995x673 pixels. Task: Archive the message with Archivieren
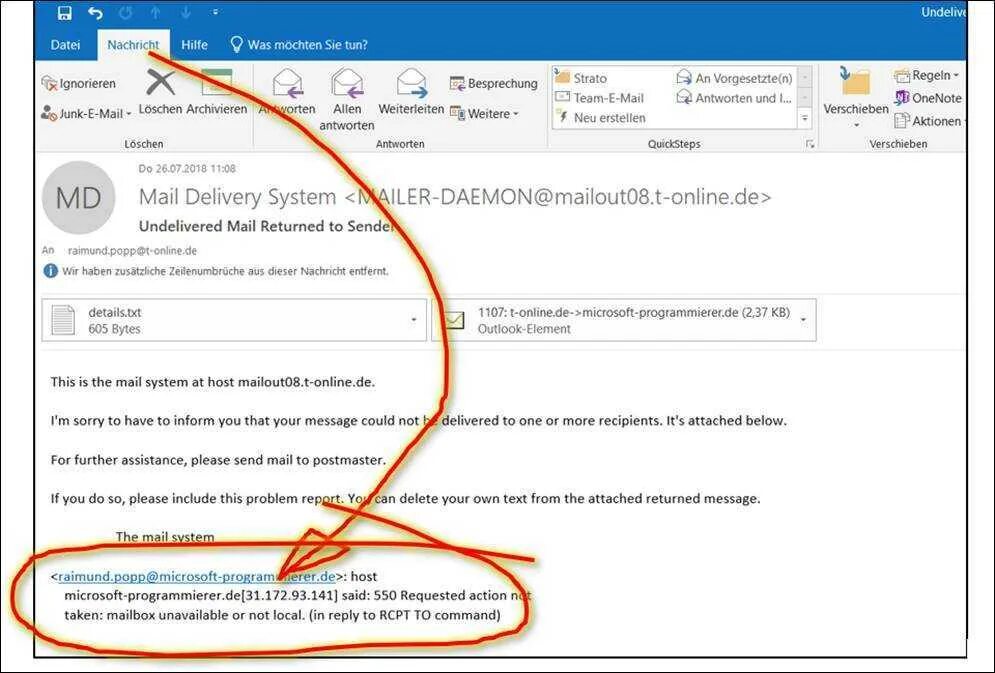[x=216, y=93]
